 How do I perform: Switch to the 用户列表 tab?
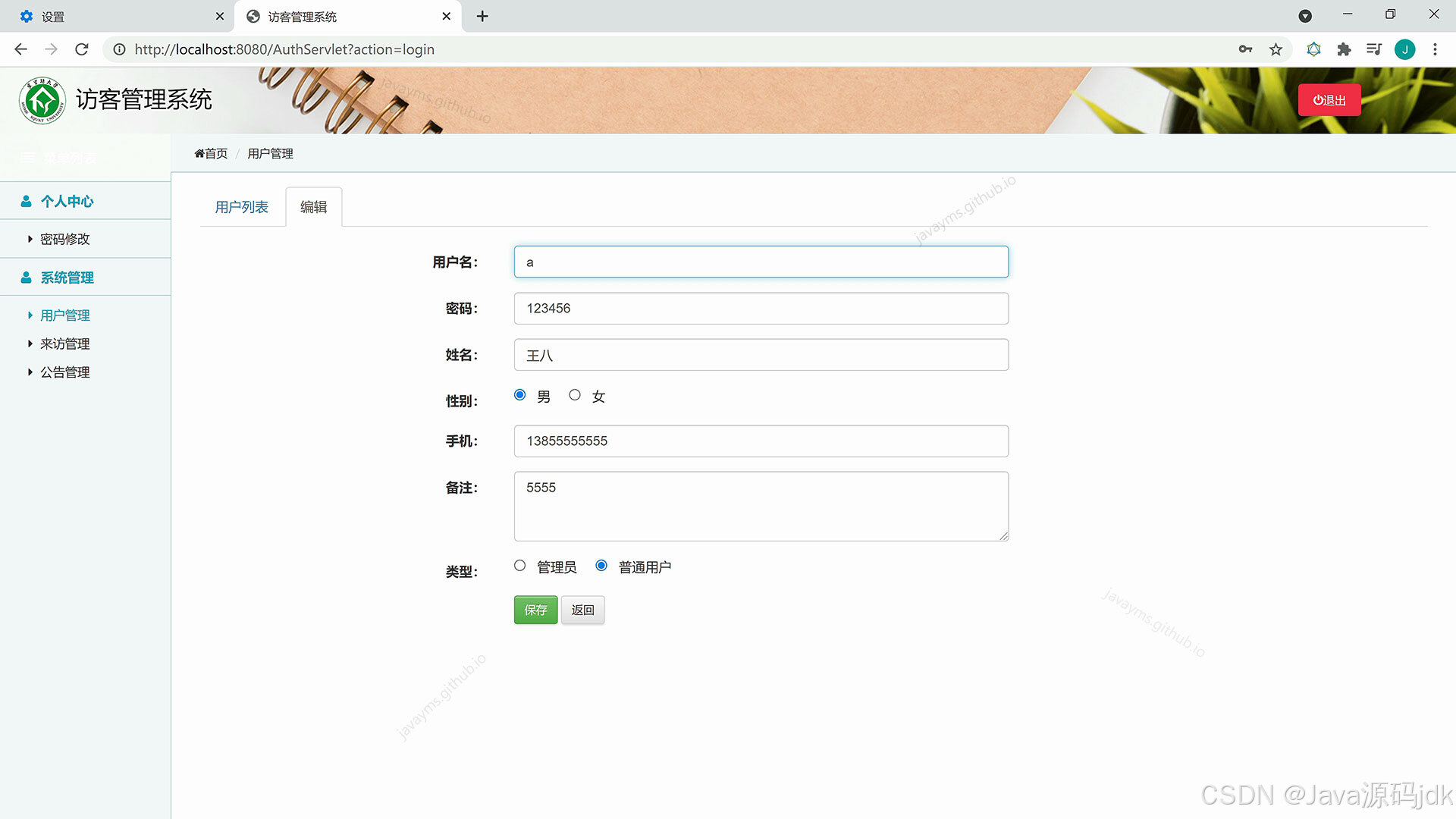click(241, 207)
